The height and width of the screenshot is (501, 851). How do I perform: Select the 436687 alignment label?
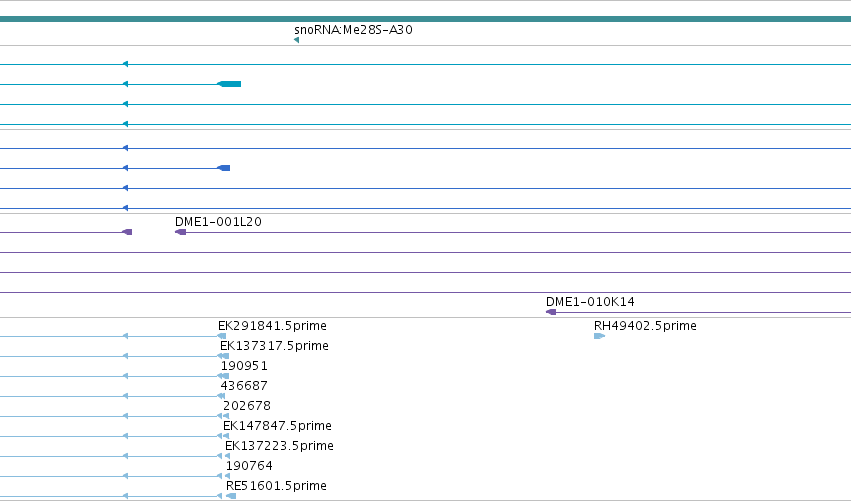click(x=244, y=386)
